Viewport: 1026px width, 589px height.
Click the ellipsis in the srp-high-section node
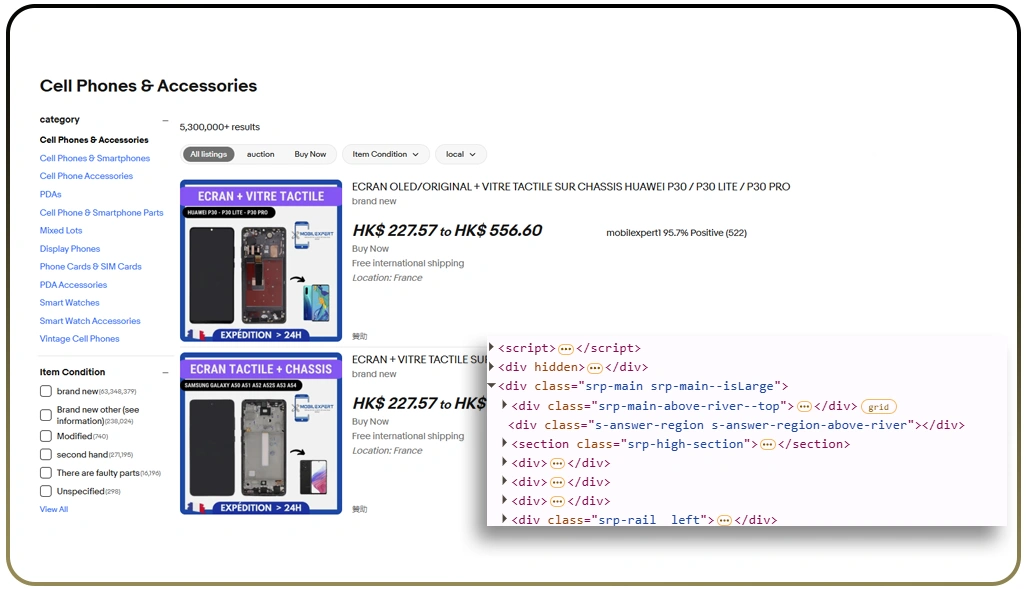pyautogui.click(x=767, y=444)
